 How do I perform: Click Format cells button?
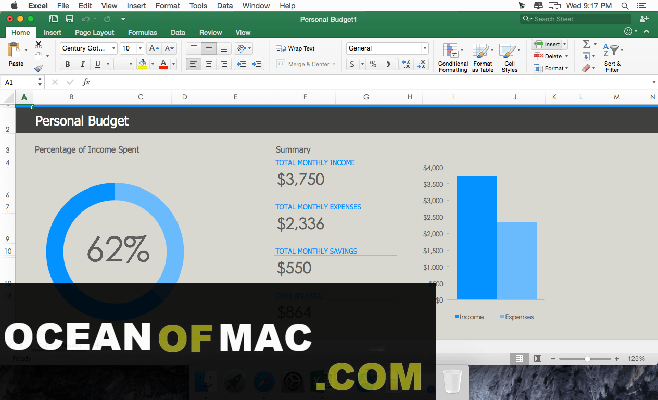(551, 68)
